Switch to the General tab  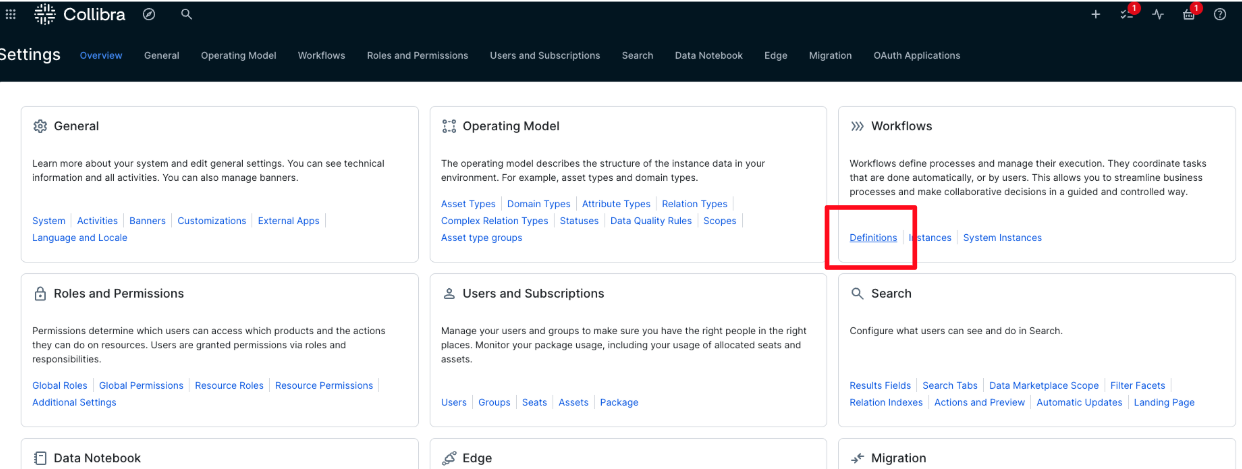(x=161, y=56)
